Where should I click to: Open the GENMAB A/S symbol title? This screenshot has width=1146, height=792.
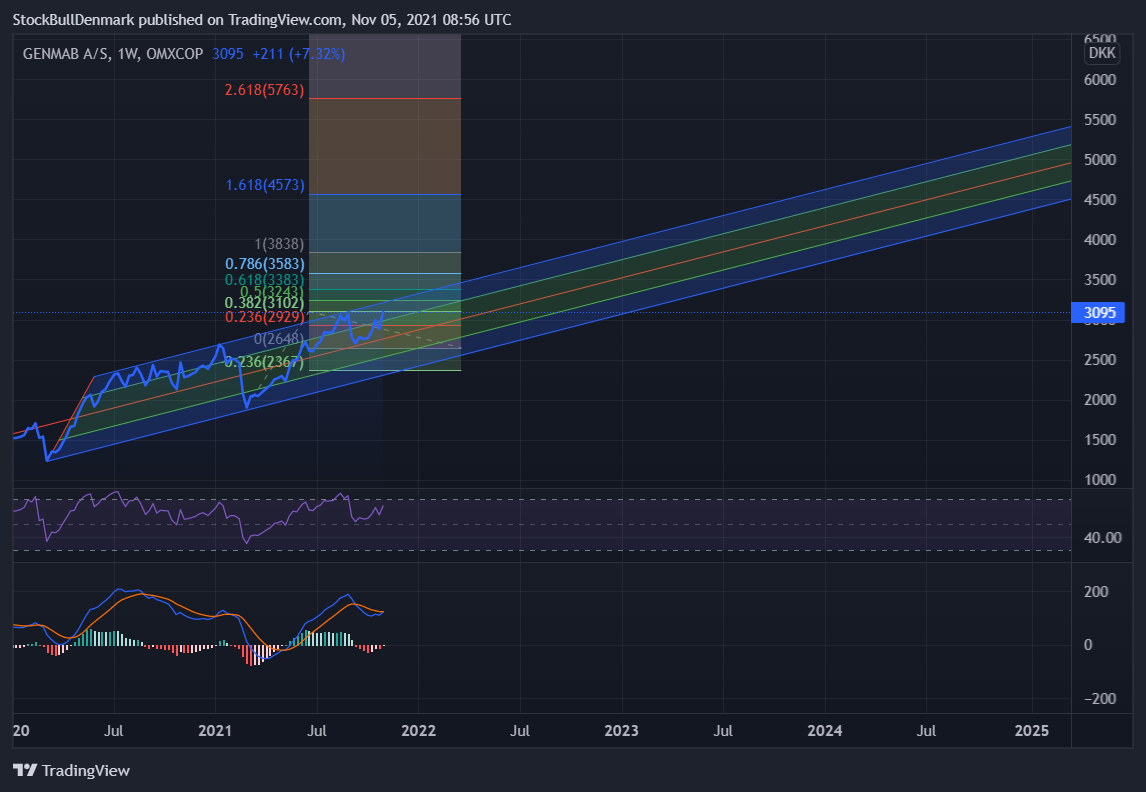pyautogui.click(x=67, y=53)
